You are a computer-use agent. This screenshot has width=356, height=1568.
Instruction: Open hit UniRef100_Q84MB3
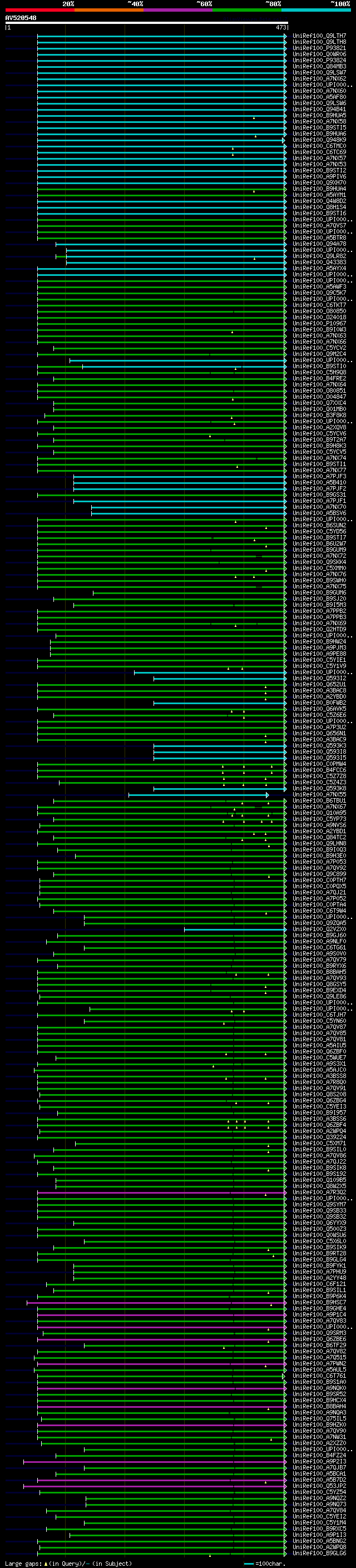319,66
